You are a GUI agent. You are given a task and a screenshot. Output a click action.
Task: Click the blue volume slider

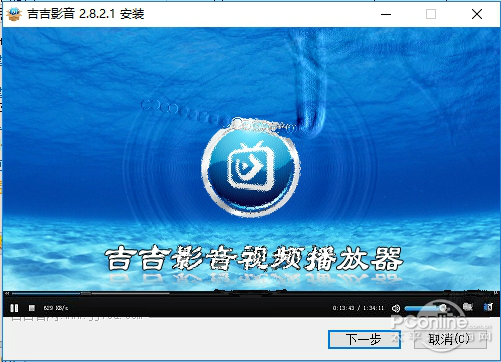(426, 308)
